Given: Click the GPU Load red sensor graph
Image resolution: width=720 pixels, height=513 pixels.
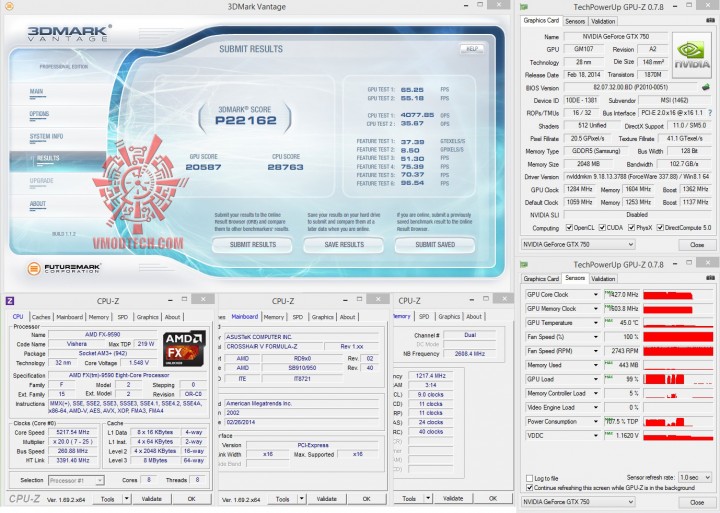Looking at the screenshot, I should (678, 379).
